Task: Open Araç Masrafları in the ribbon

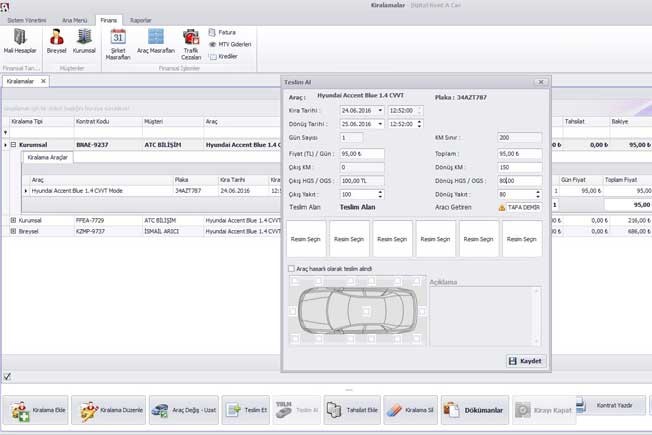Action: [156, 42]
